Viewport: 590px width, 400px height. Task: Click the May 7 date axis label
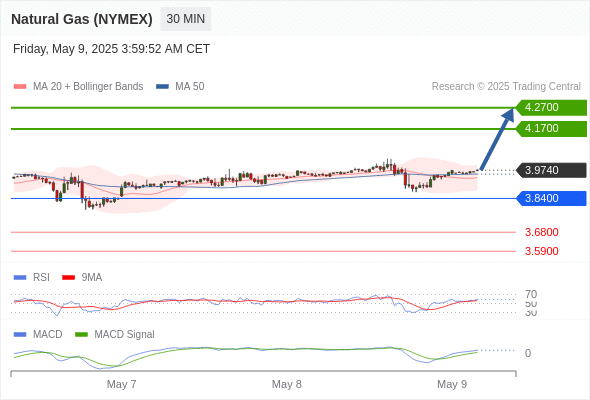(122, 384)
